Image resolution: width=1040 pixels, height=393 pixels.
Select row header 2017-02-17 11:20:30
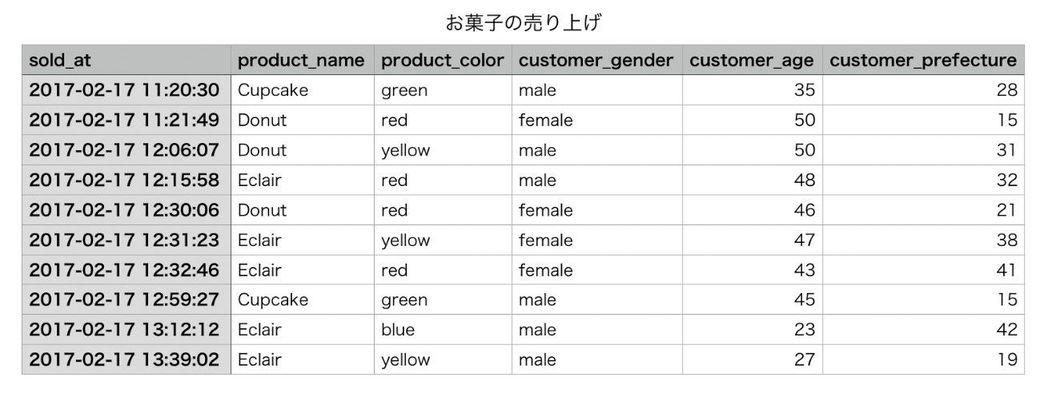click(126, 90)
